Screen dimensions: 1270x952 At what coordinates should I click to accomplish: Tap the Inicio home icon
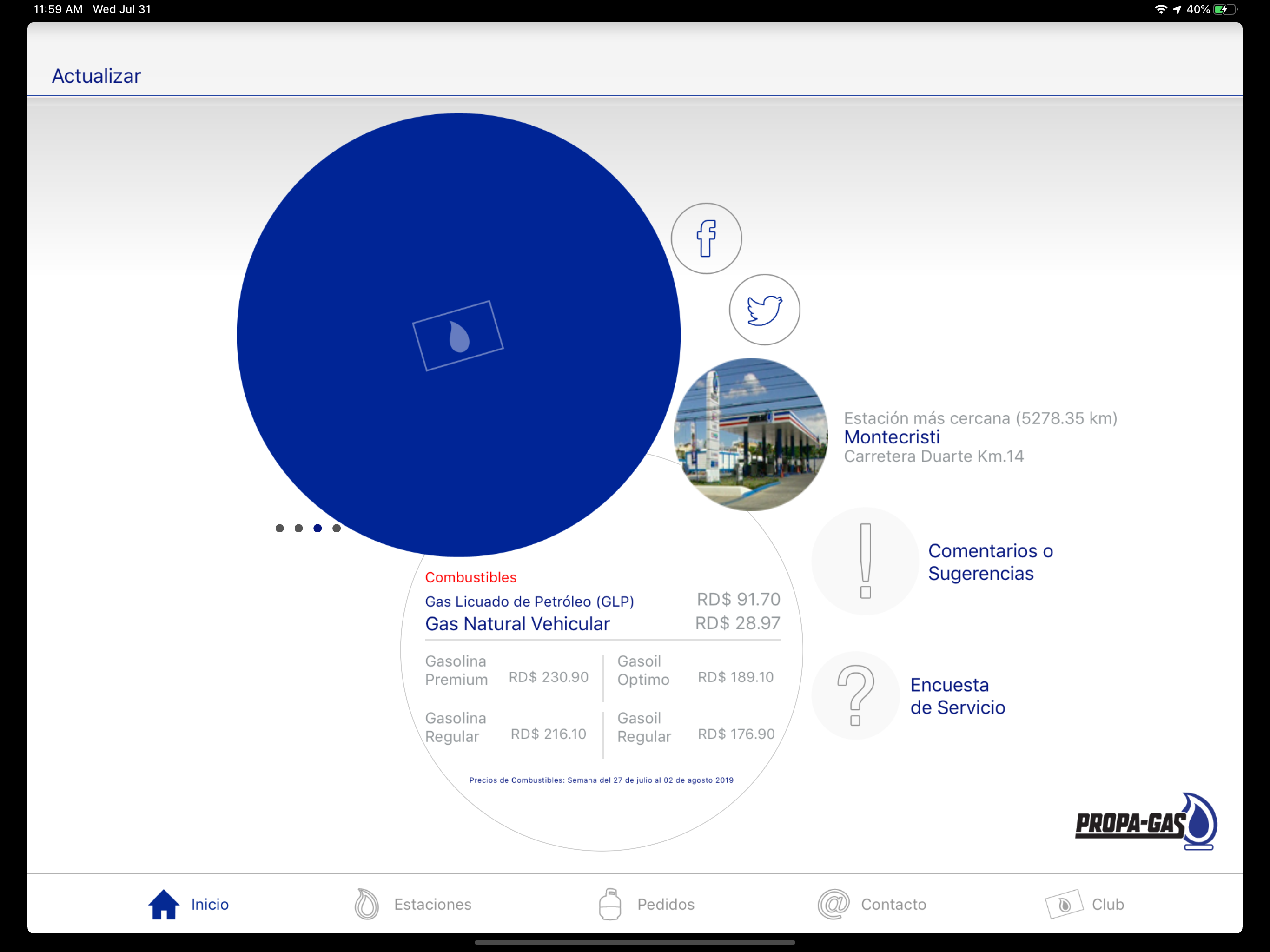[x=164, y=904]
